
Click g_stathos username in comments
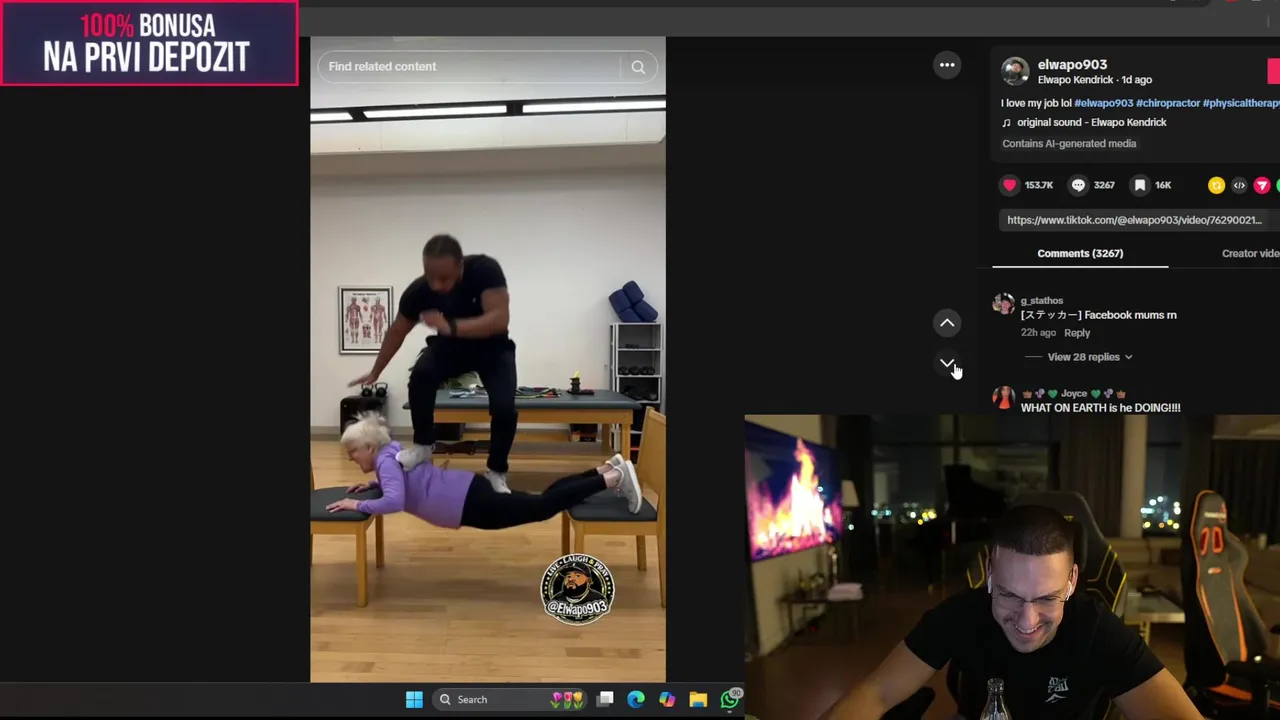[x=1041, y=300]
